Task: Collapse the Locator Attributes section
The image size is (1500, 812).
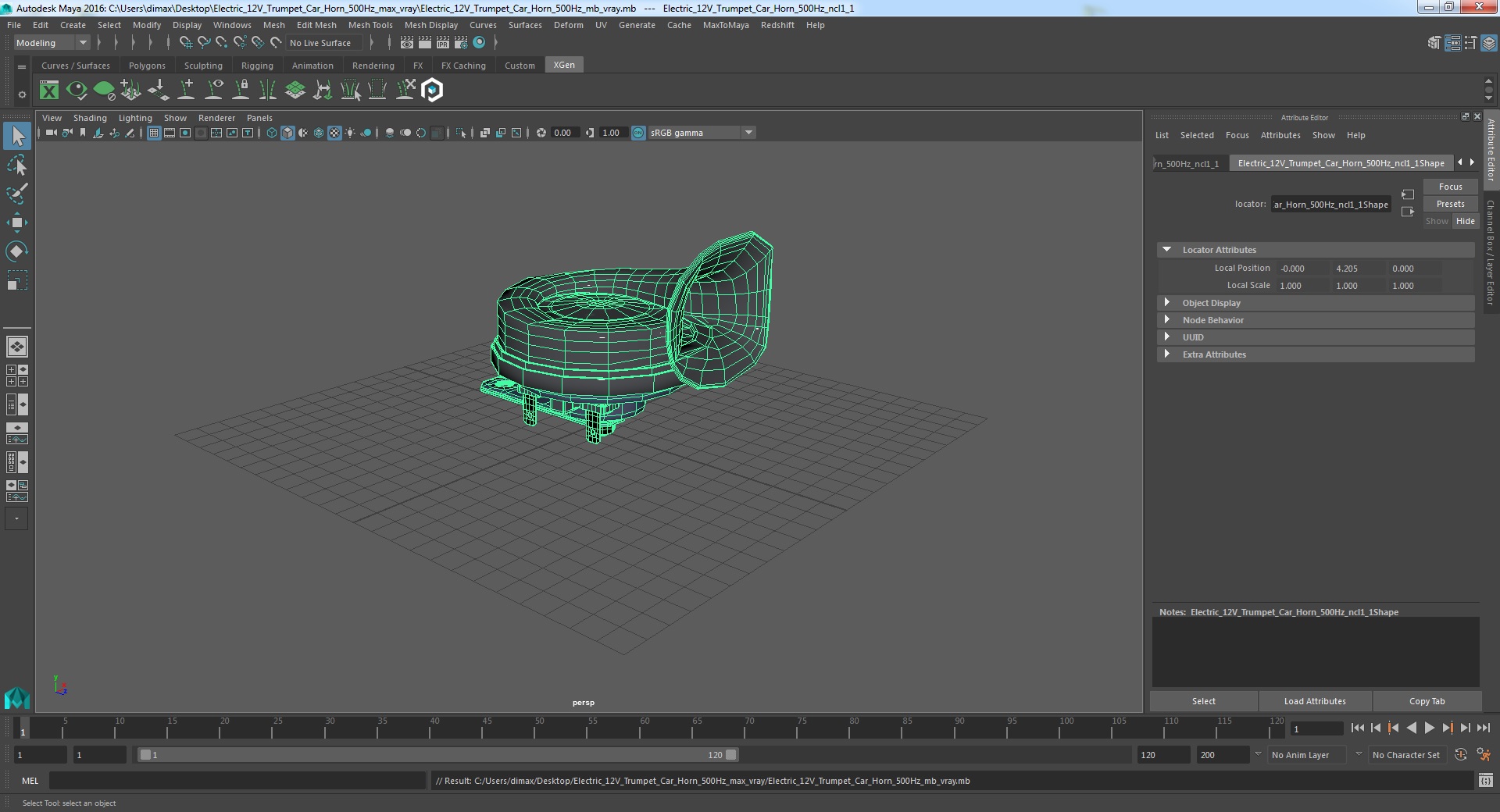Action: [1166, 250]
